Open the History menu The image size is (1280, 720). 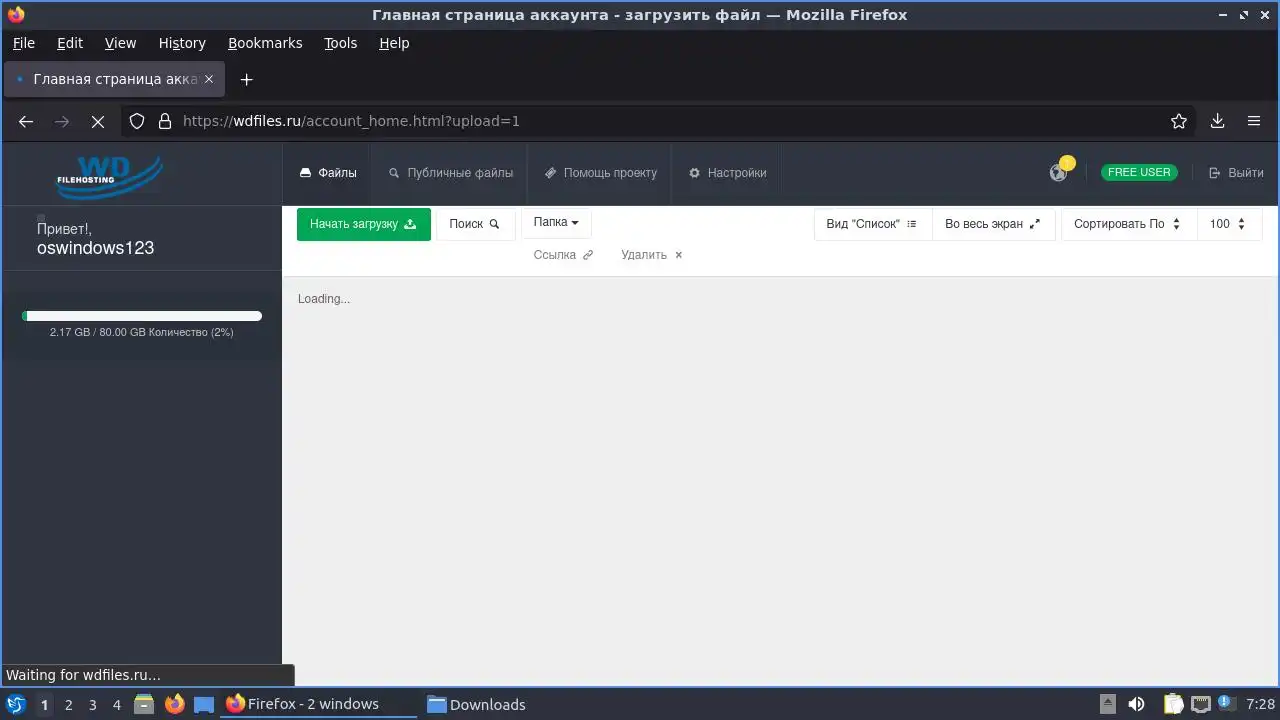tap(182, 43)
